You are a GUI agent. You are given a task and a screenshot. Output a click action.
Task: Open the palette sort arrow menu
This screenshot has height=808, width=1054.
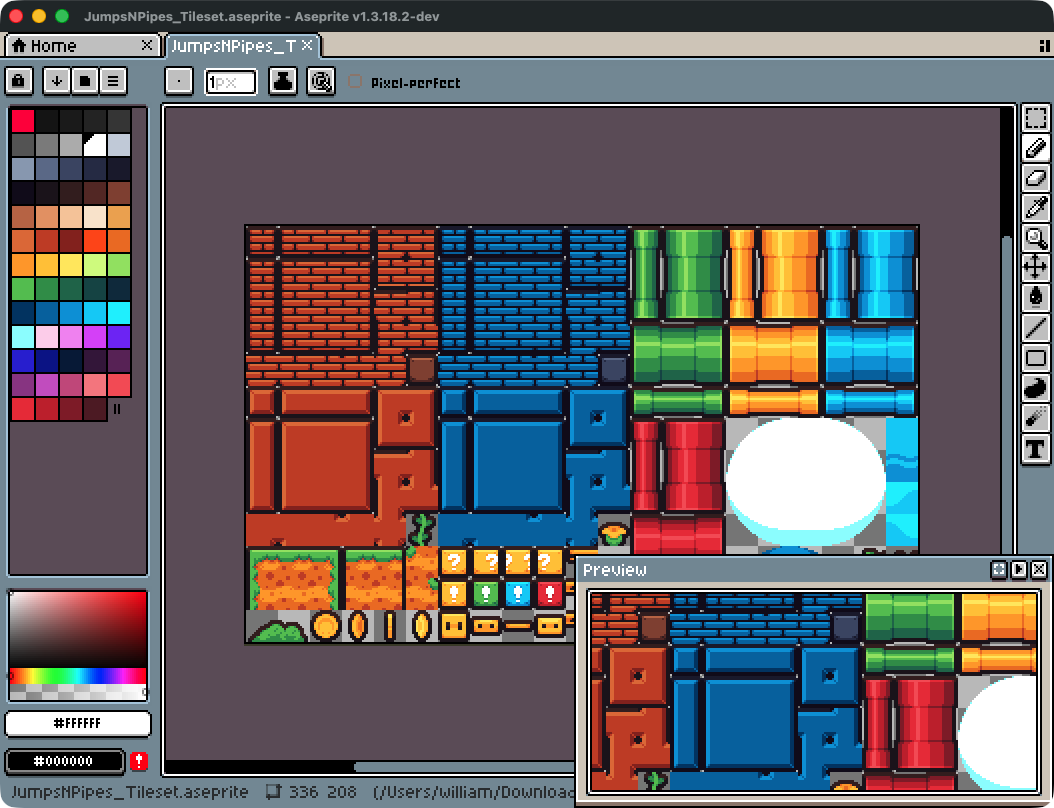coord(57,81)
